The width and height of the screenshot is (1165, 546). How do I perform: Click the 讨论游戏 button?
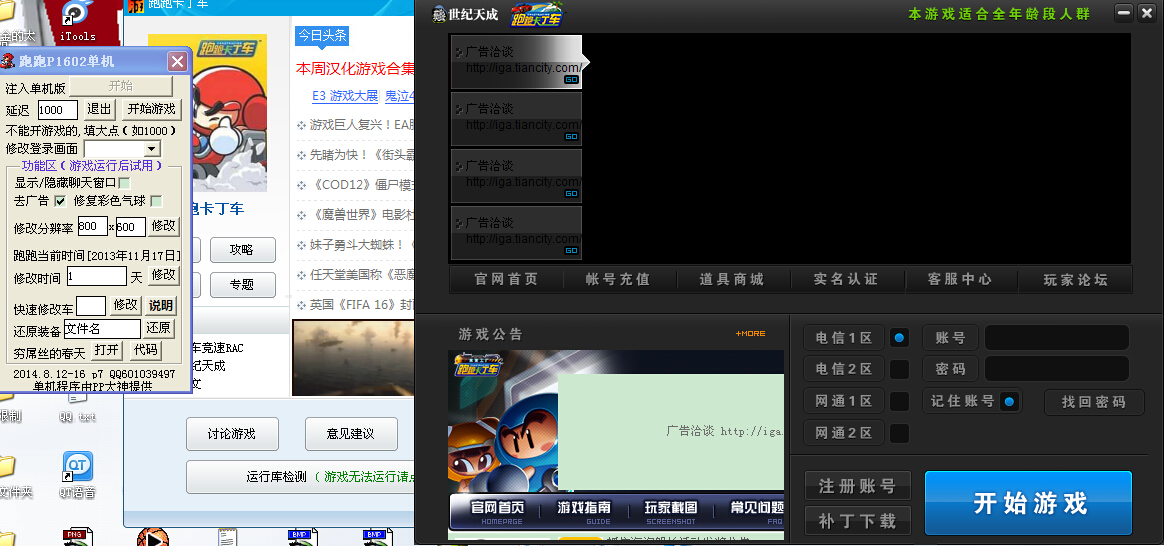232,434
